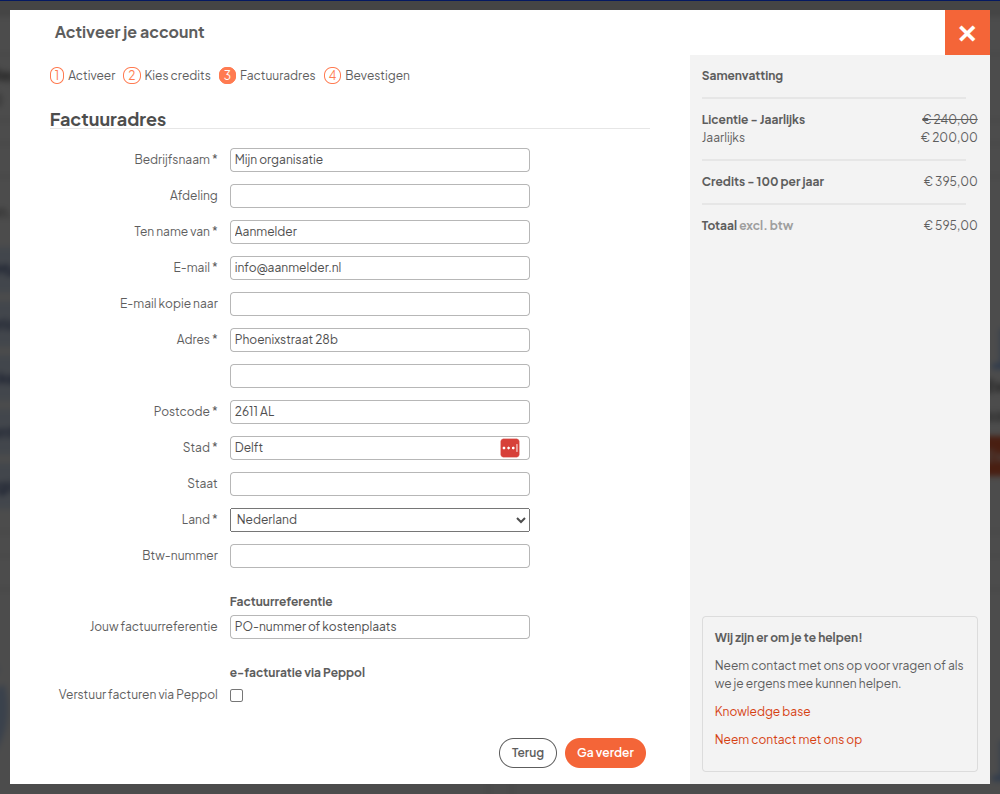Focus the Bedrijfsnaam input field

point(380,160)
